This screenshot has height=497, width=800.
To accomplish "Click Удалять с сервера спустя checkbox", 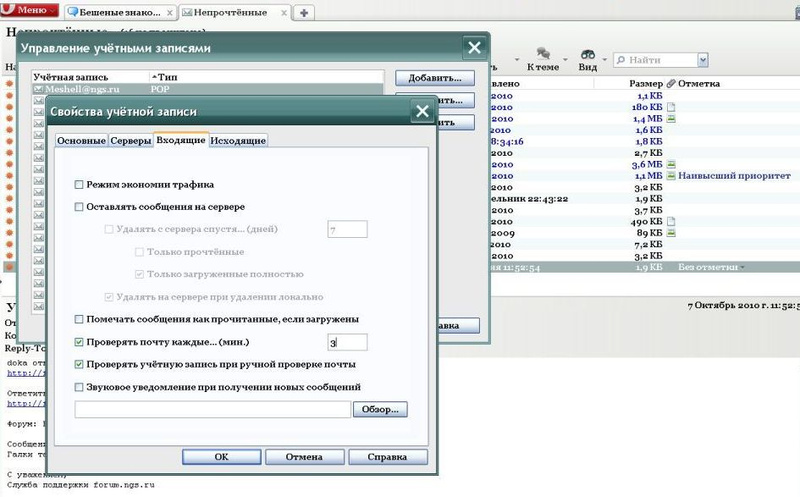I will tap(109, 229).
